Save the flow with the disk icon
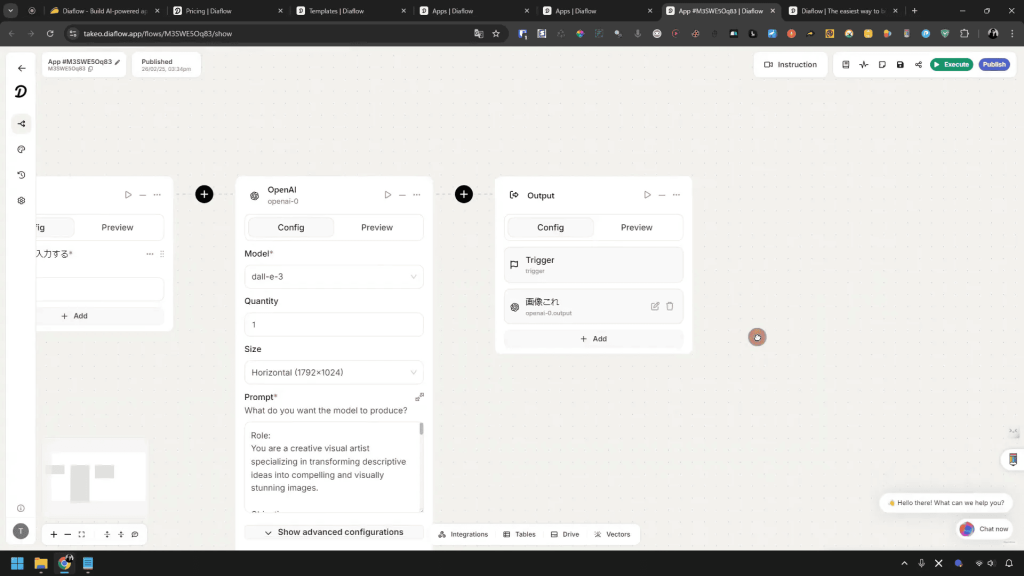This screenshot has height=576, width=1024. (901, 65)
